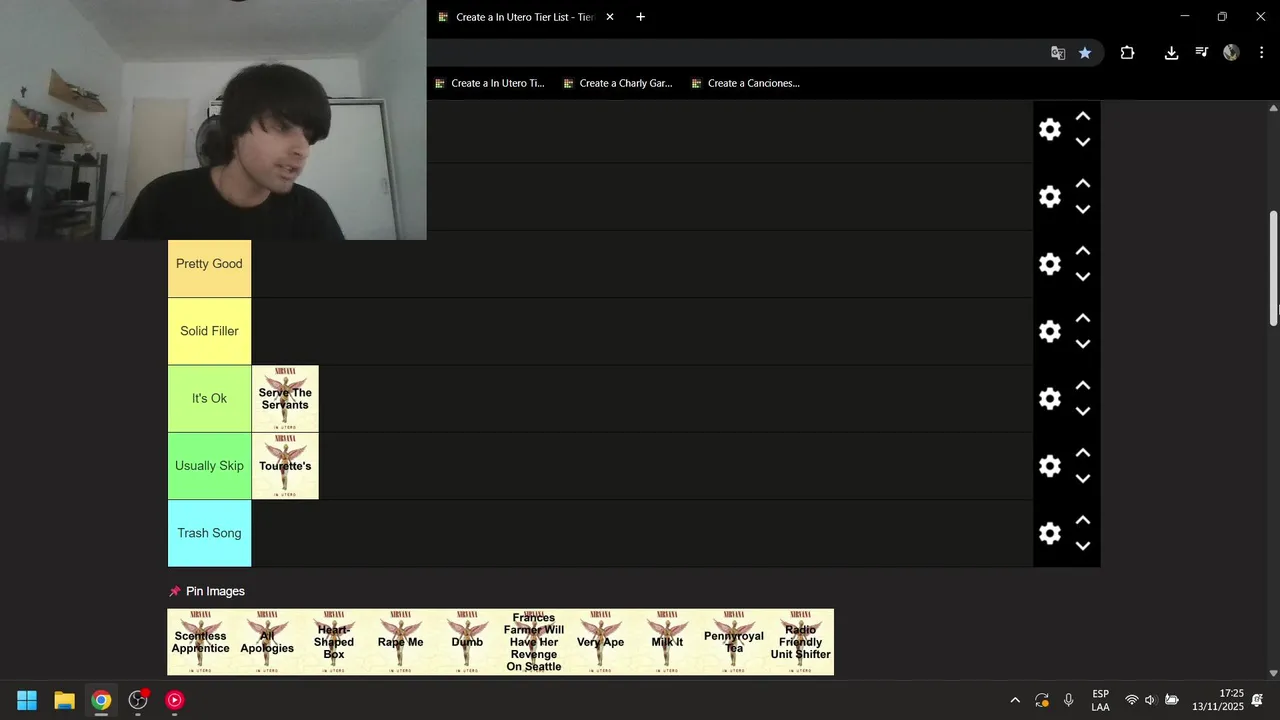Image resolution: width=1280 pixels, height=720 pixels.
Task: Toggle the bookmark star icon
Action: pos(1085,53)
